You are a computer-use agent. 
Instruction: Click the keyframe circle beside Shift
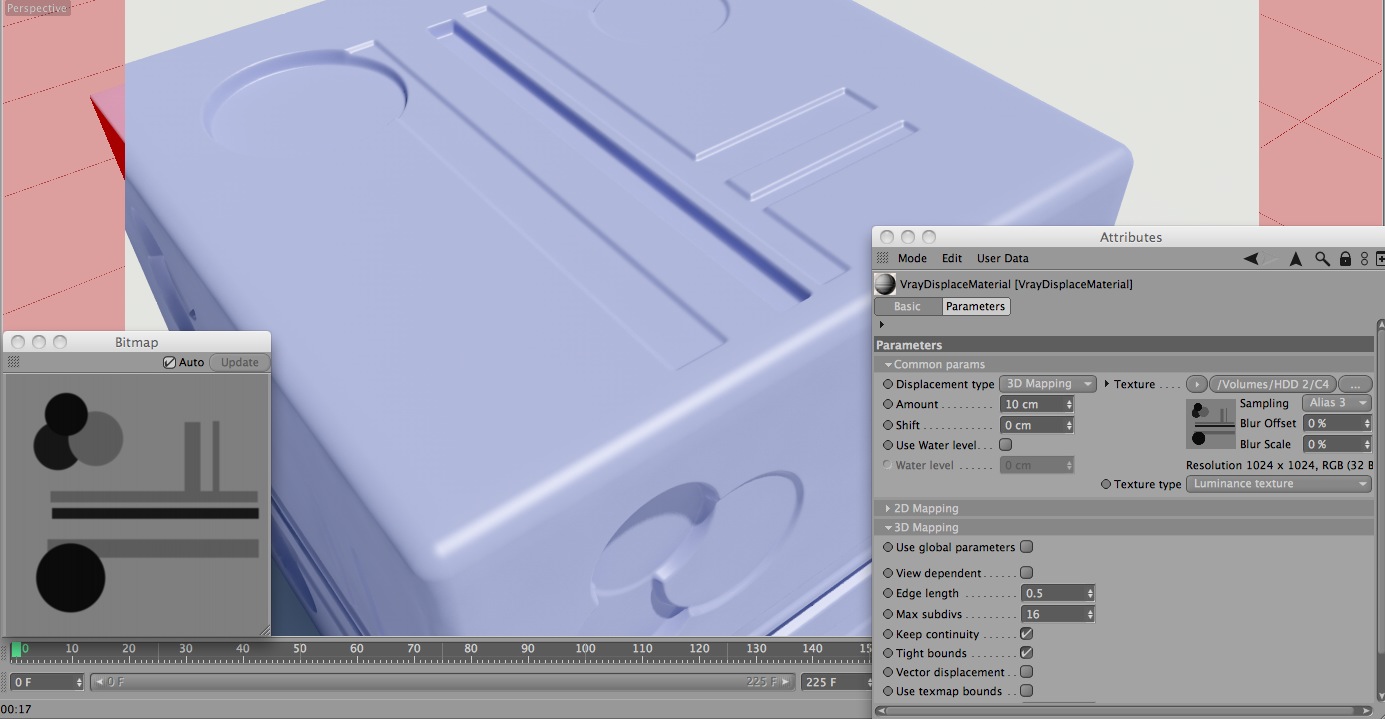[x=888, y=425]
